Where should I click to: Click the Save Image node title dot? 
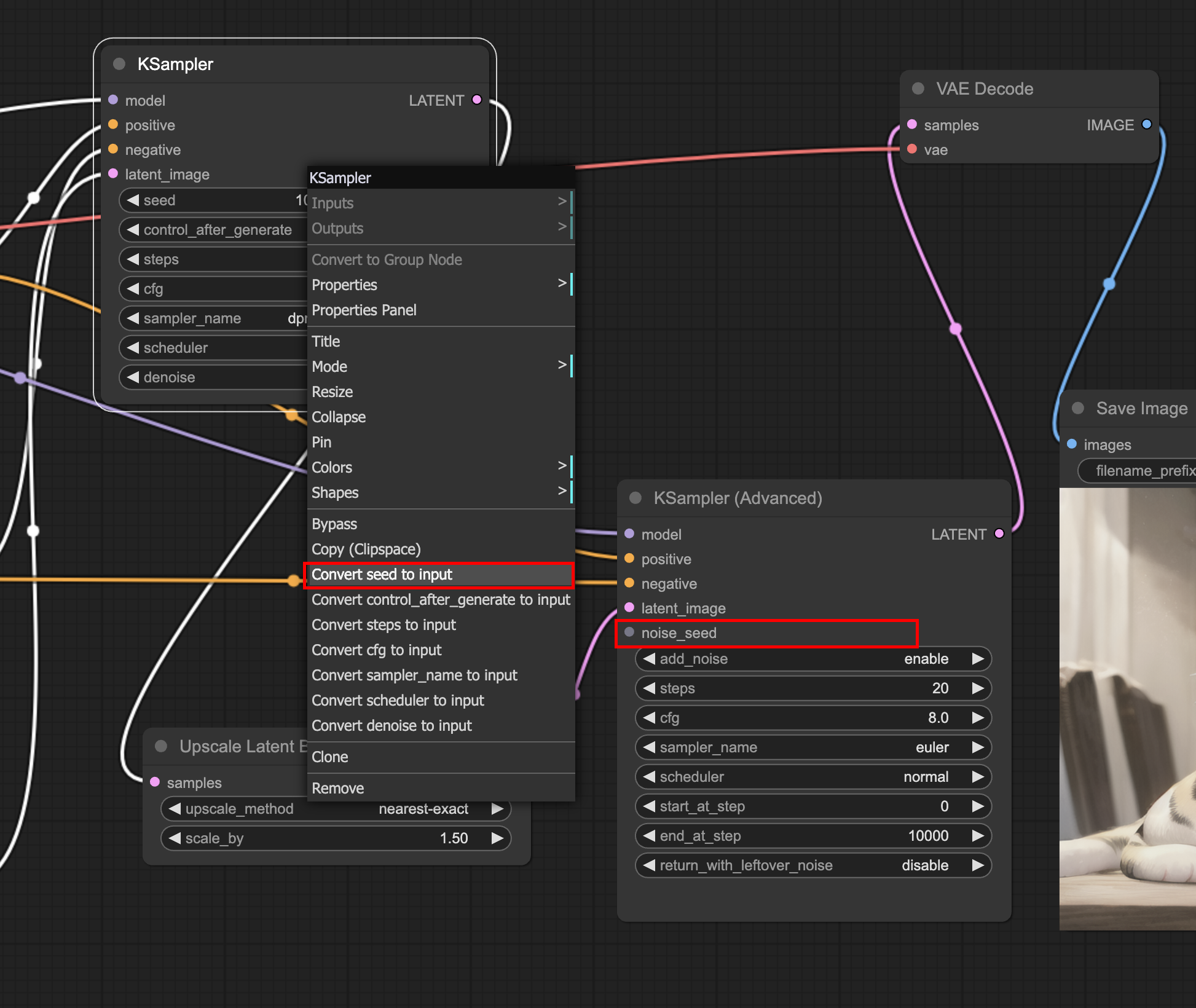click(1078, 408)
